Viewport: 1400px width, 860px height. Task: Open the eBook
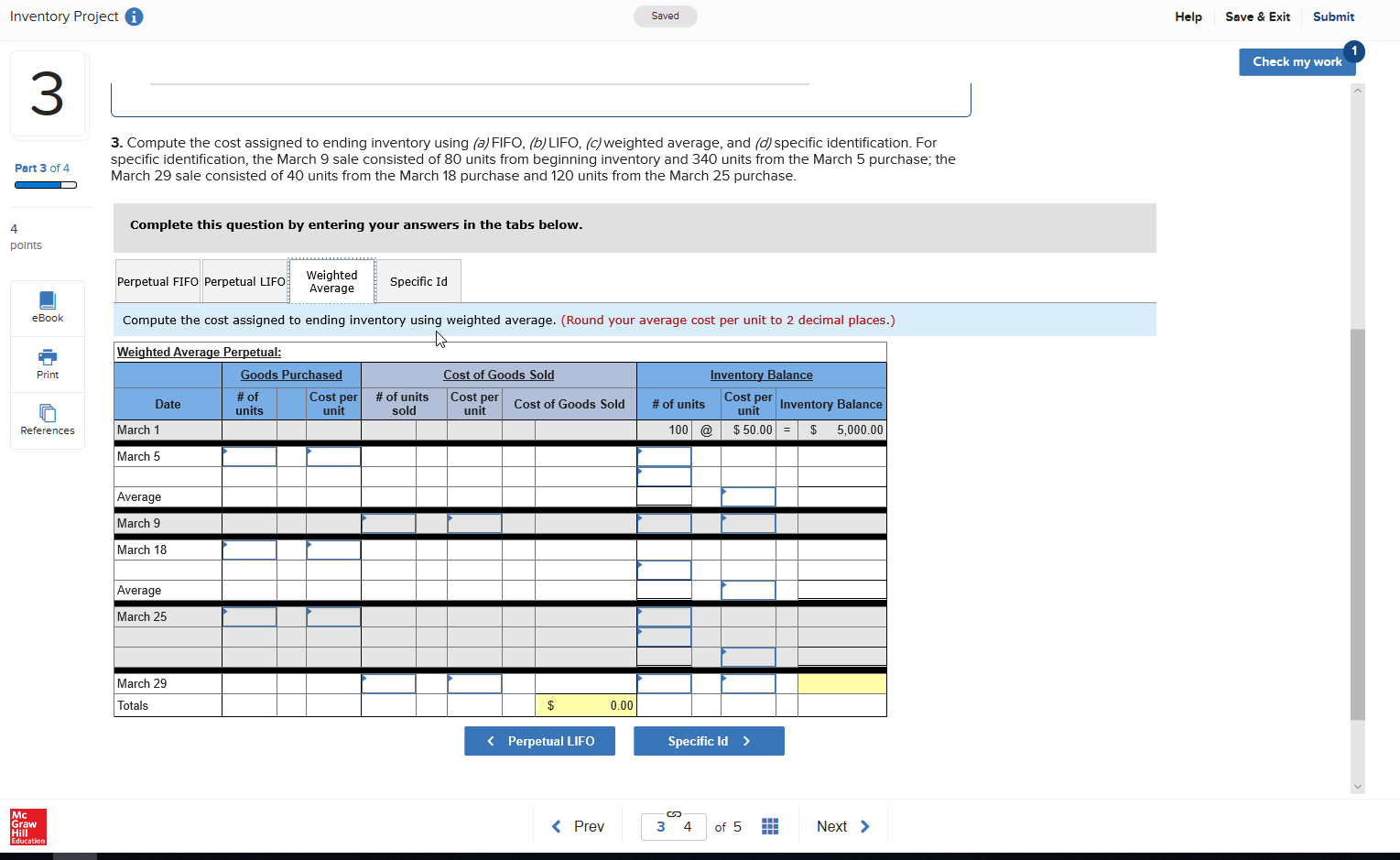47,307
